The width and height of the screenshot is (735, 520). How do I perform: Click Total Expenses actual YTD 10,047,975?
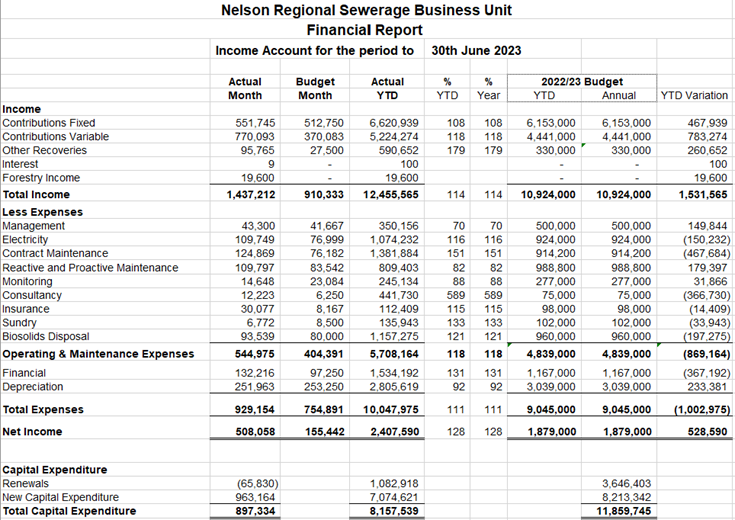(391, 409)
